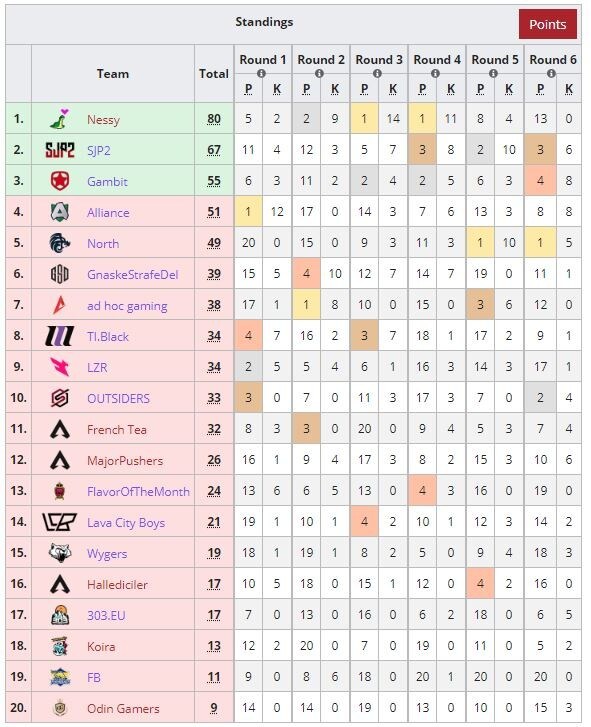Screen dimensions: 591x727
Task: Click Nessy's total score of 80
Action: tap(214, 119)
